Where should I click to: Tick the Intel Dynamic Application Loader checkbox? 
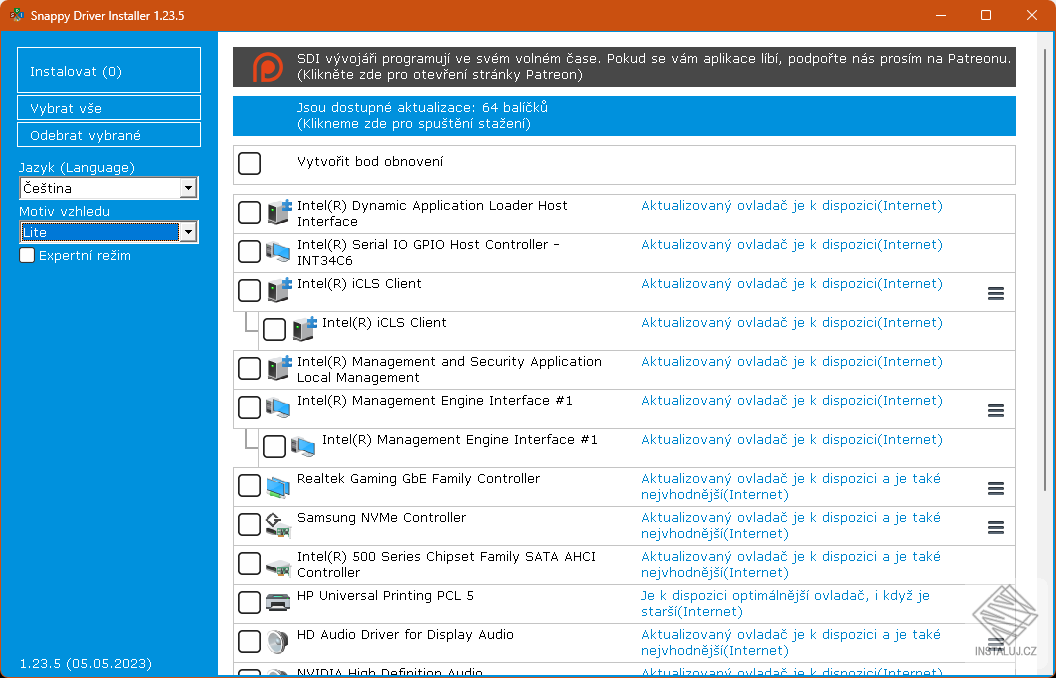249,213
